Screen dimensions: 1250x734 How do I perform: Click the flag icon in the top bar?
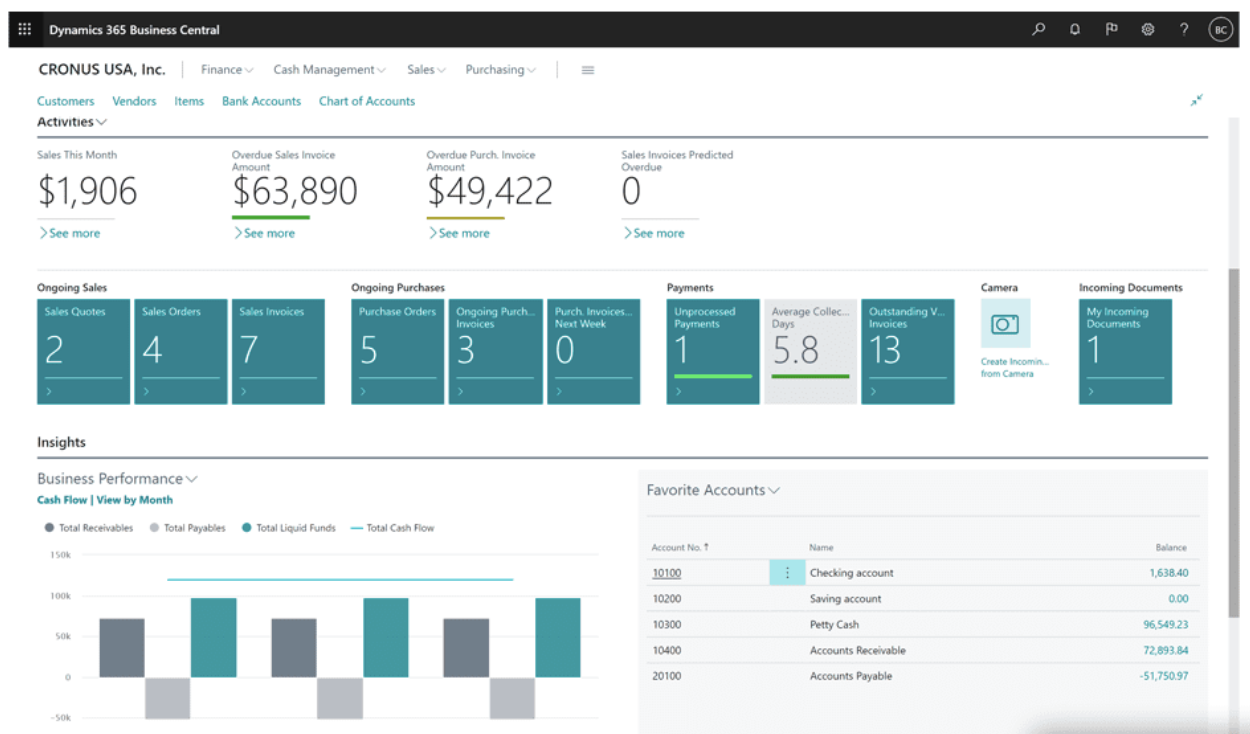click(x=1111, y=29)
